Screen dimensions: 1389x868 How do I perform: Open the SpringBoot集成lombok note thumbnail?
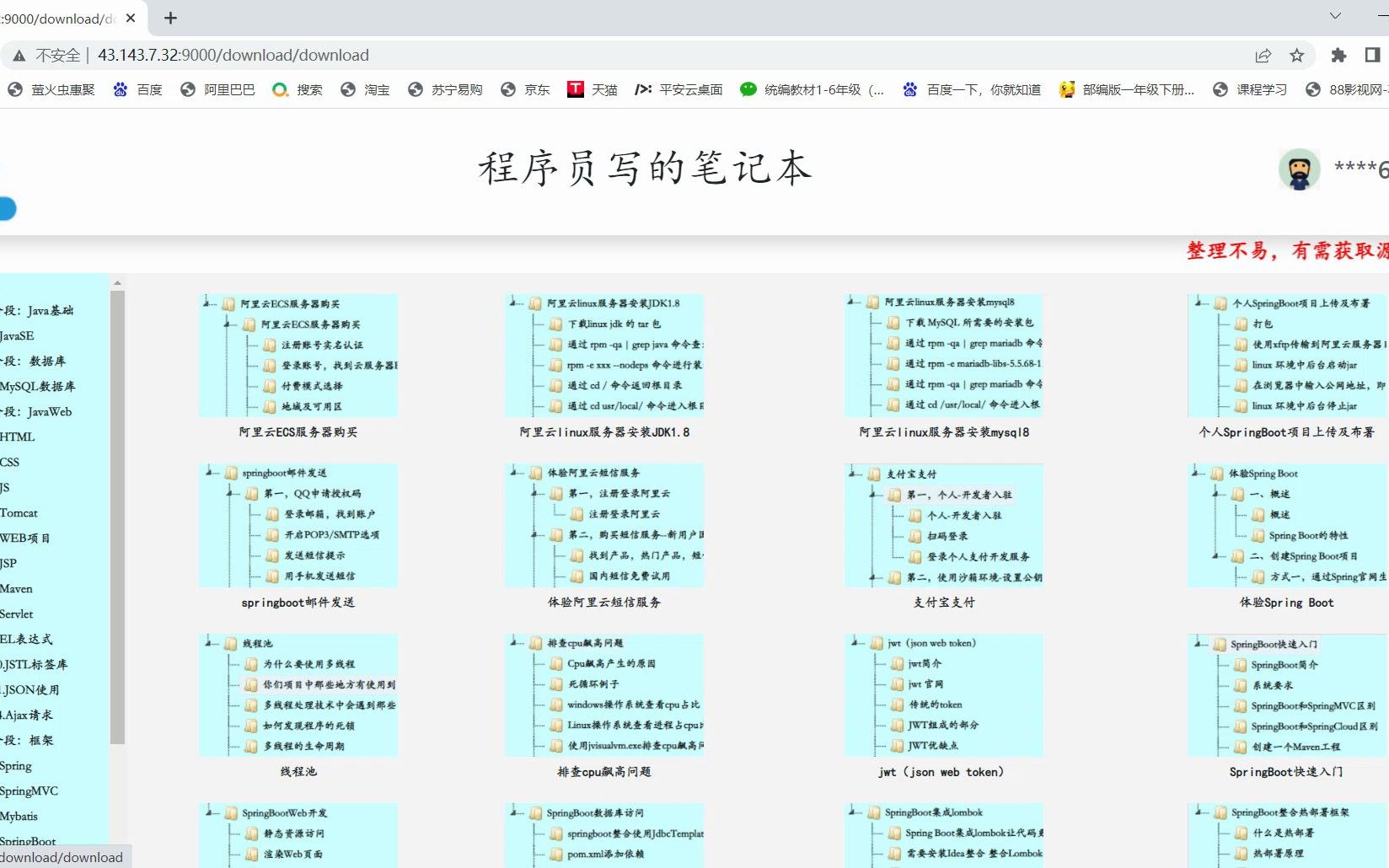pyautogui.click(x=943, y=835)
